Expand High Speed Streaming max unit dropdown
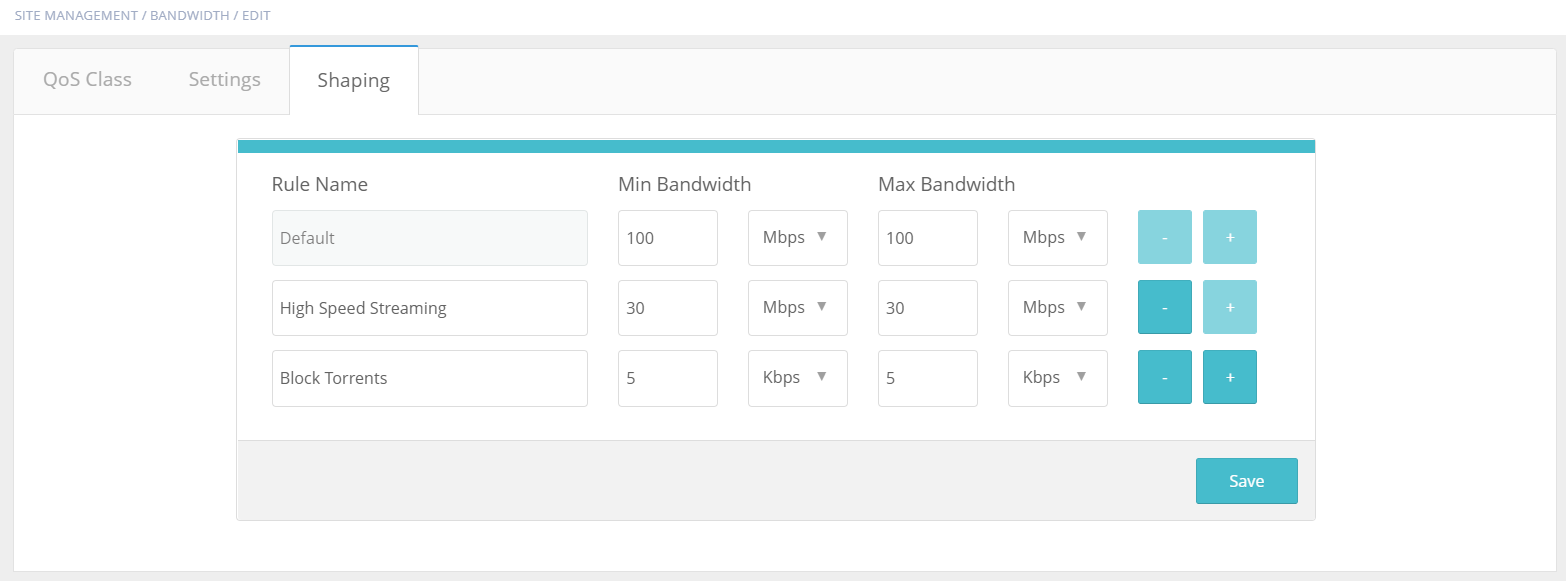Image resolution: width=1566 pixels, height=581 pixels. [1058, 308]
